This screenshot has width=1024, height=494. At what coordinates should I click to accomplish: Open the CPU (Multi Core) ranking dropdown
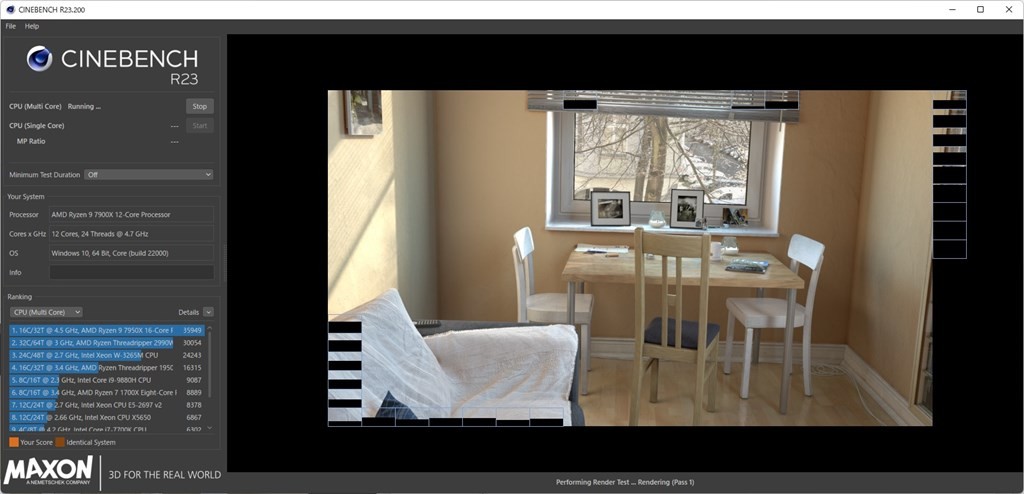pos(45,312)
